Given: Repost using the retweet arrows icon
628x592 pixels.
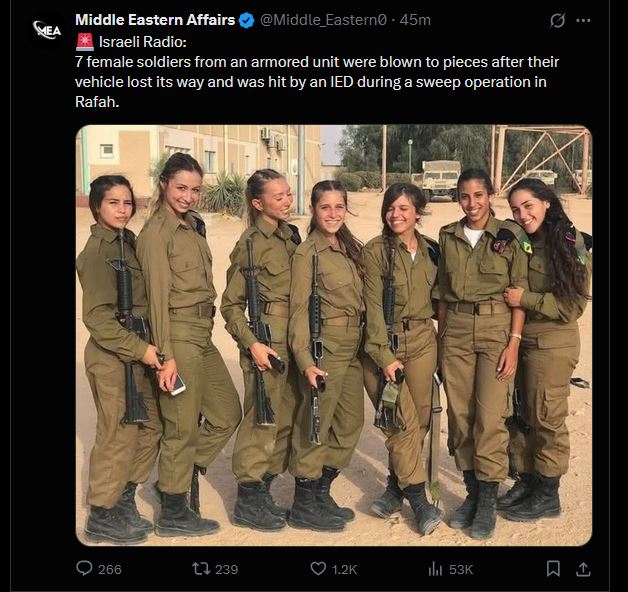Looking at the screenshot, I should tap(201, 568).
